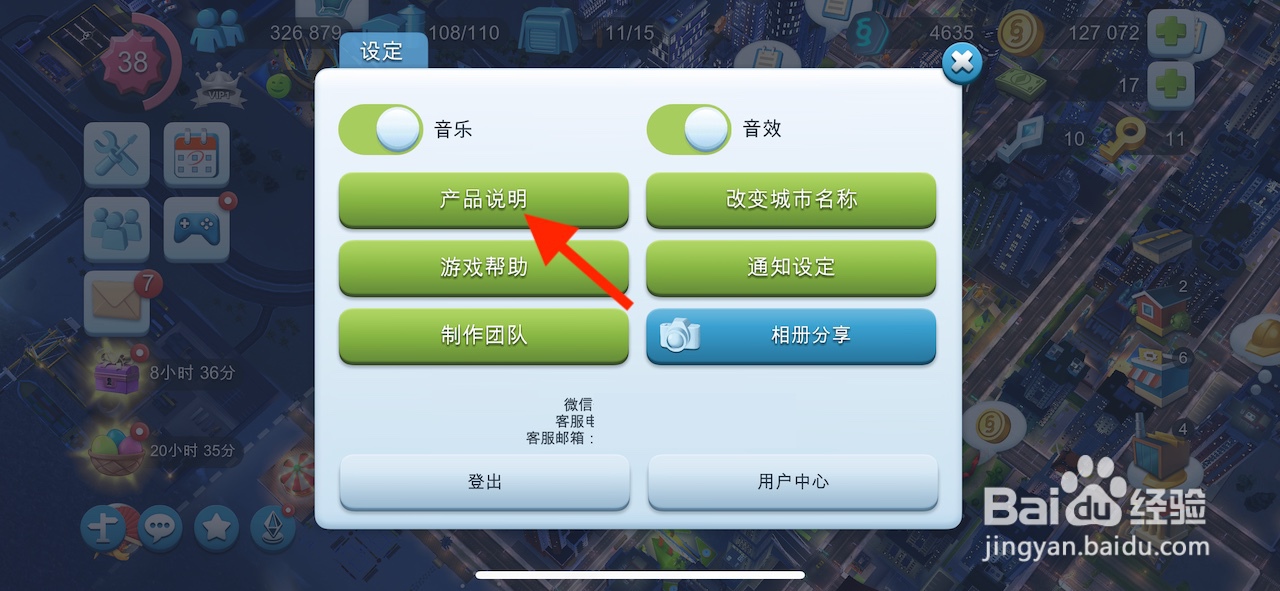Image resolution: width=1280 pixels, height=591 pixels.
Task: Open the chat speech bubble icon
Action: [x=160, y=526]
